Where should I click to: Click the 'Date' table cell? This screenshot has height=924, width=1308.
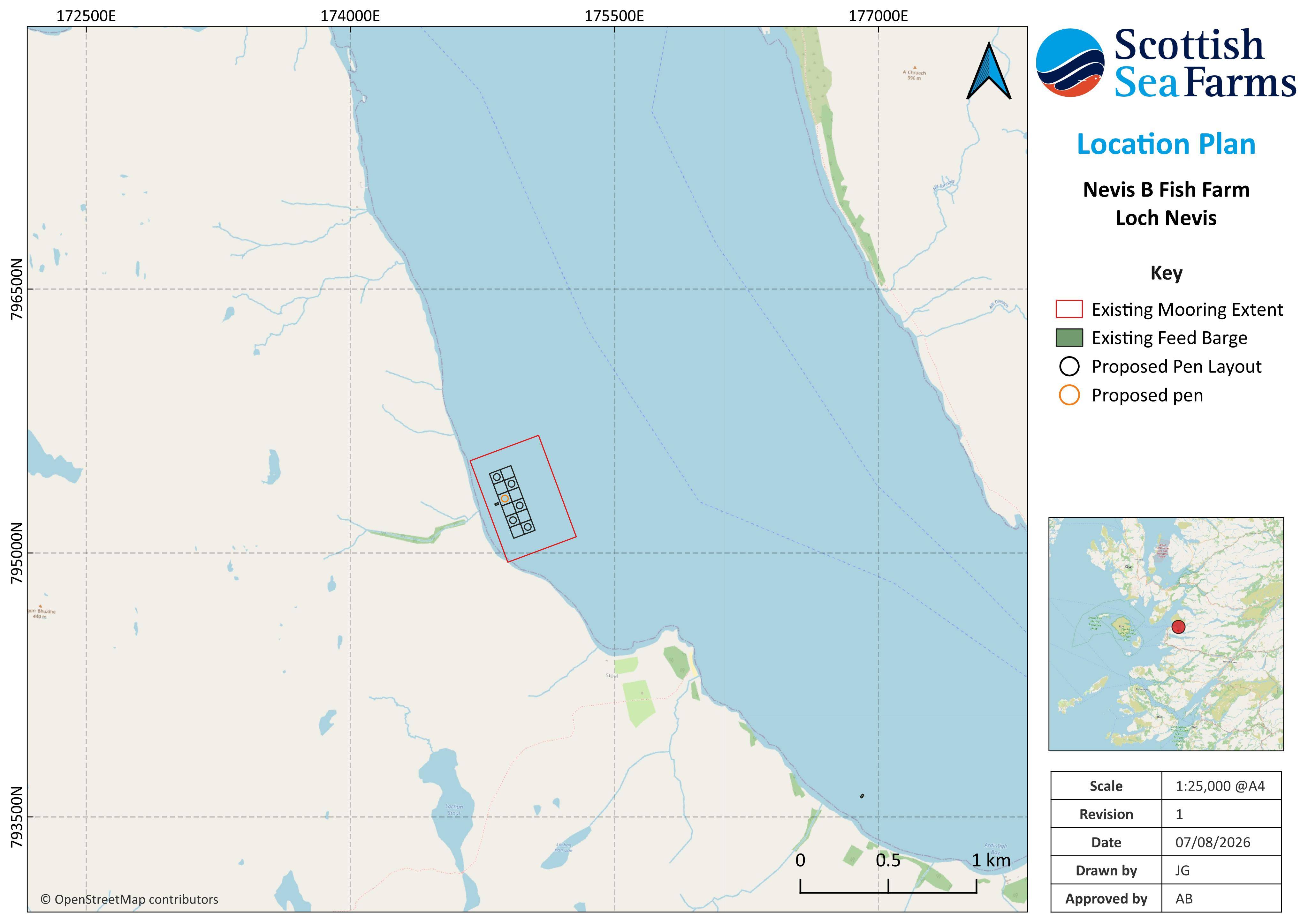pos(1106,843)
